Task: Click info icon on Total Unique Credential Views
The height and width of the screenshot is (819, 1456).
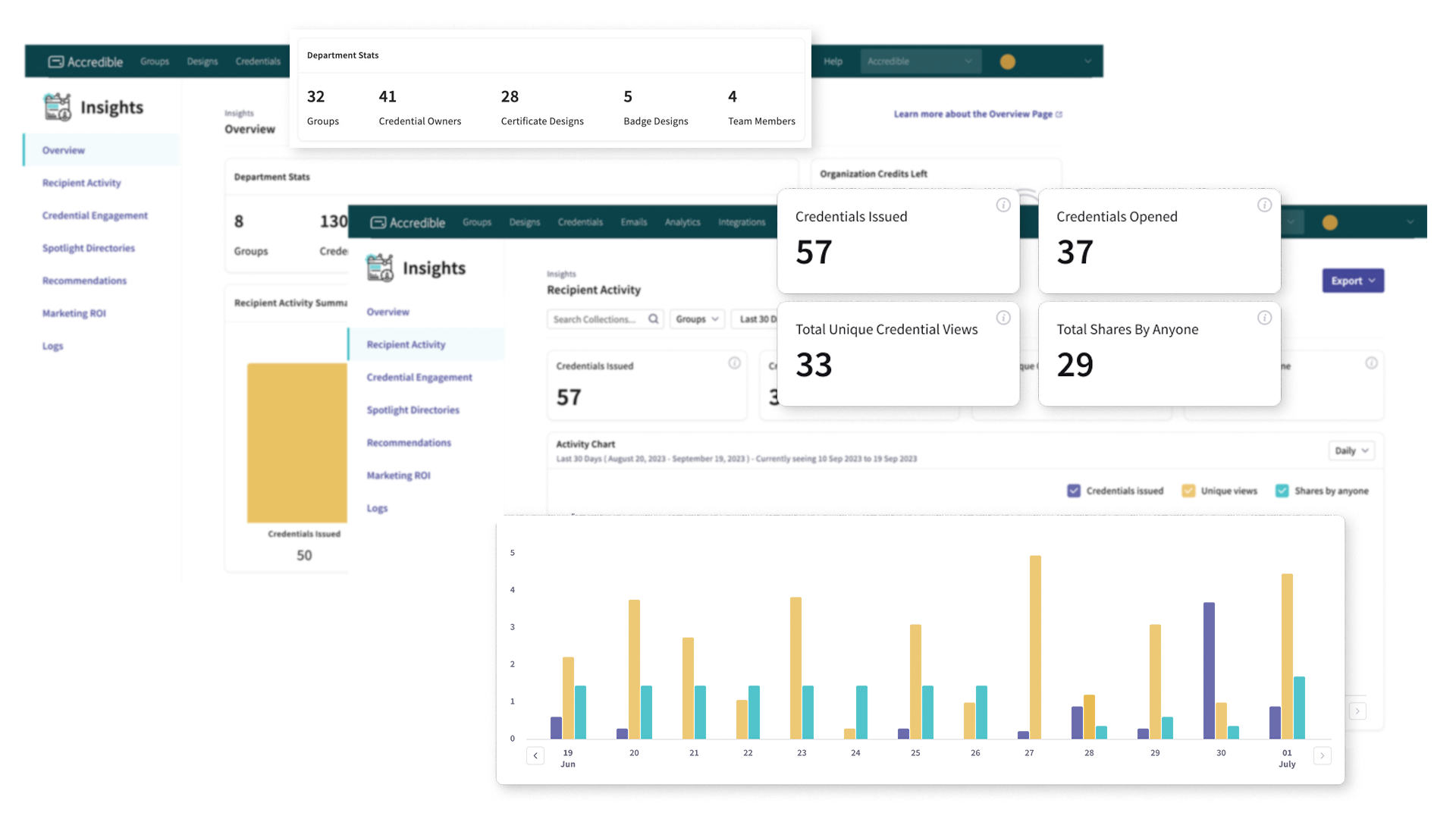Action: coord(1003,318)
